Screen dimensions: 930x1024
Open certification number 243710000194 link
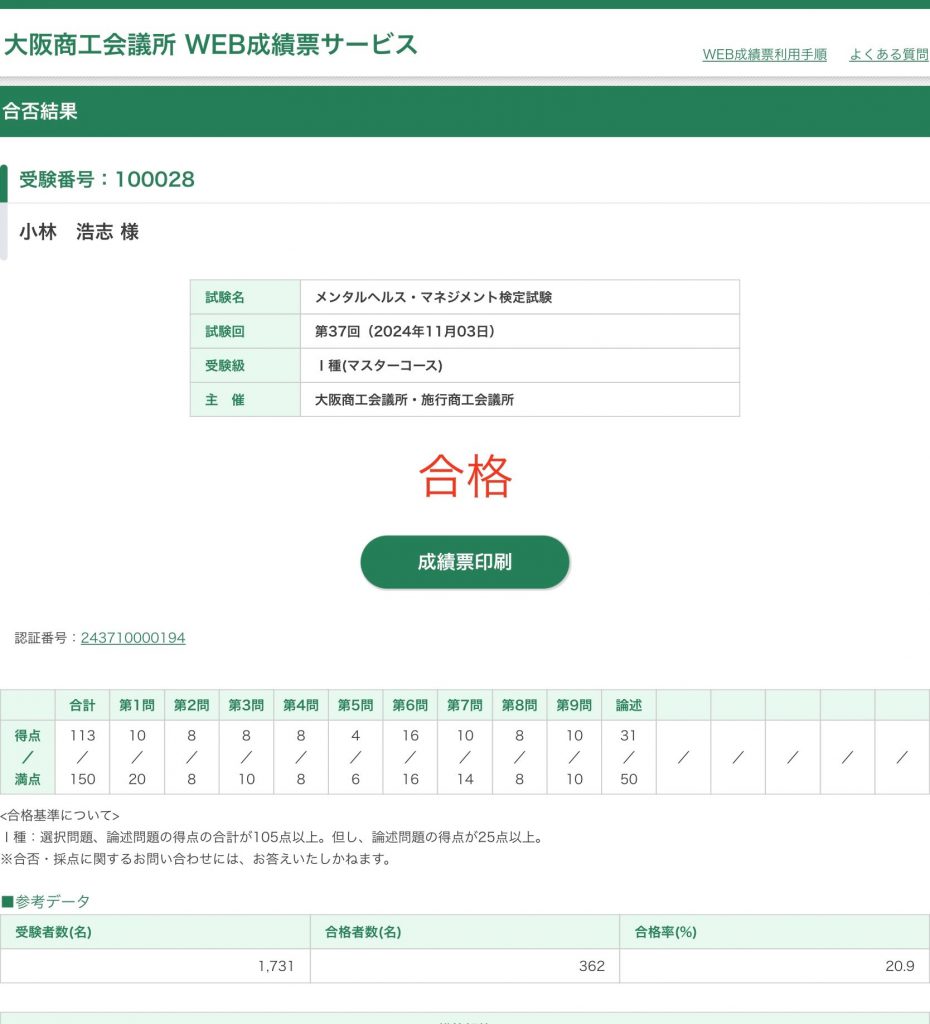click(133, 638)
